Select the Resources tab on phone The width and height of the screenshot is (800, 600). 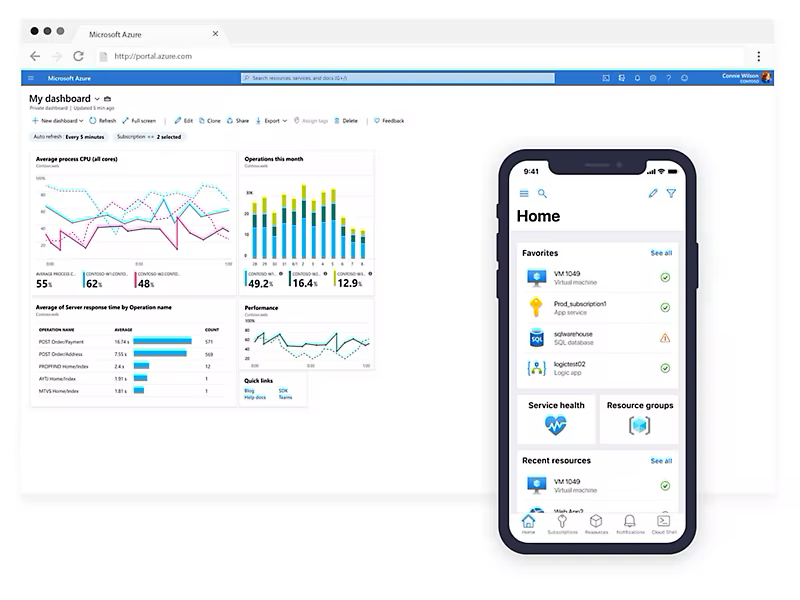pyautogui.click(x=596, y=524)
